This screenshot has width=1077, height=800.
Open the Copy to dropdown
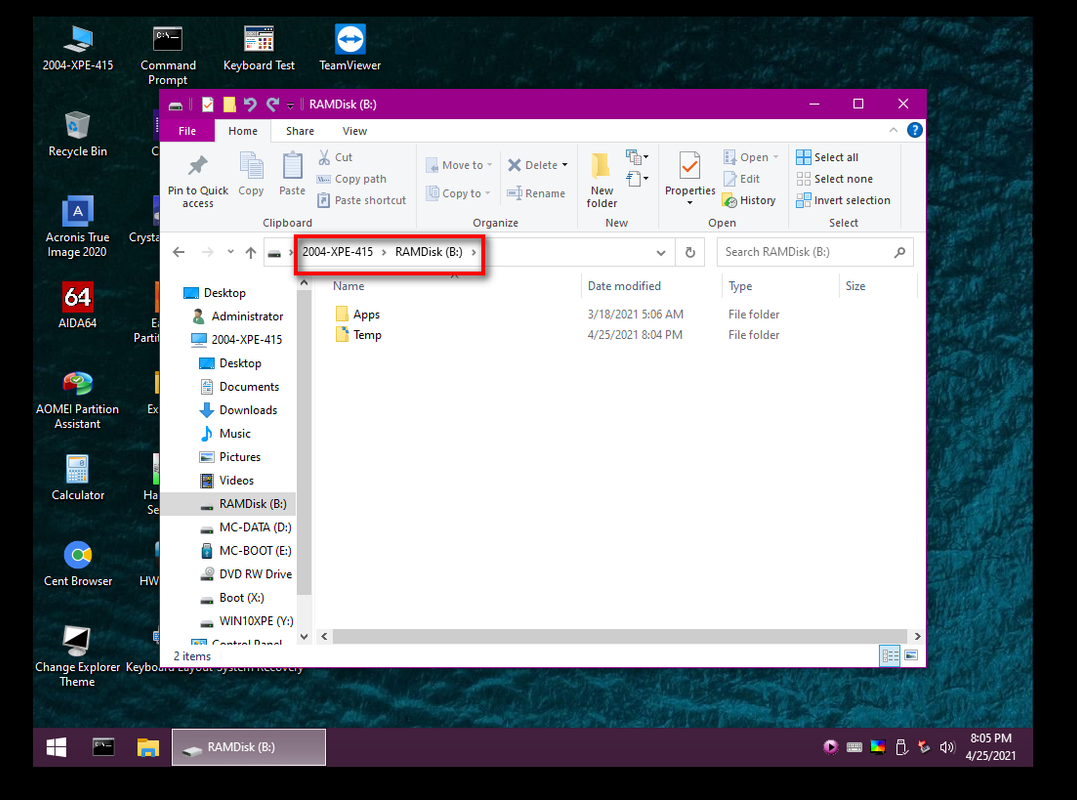coord(457,194)
